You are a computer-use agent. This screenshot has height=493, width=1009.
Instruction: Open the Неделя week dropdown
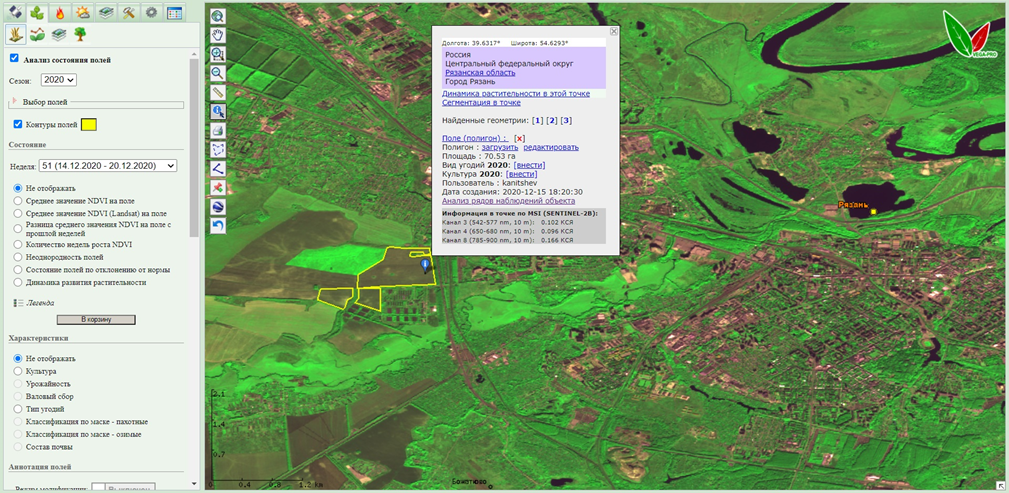click(x=107, y=165)
